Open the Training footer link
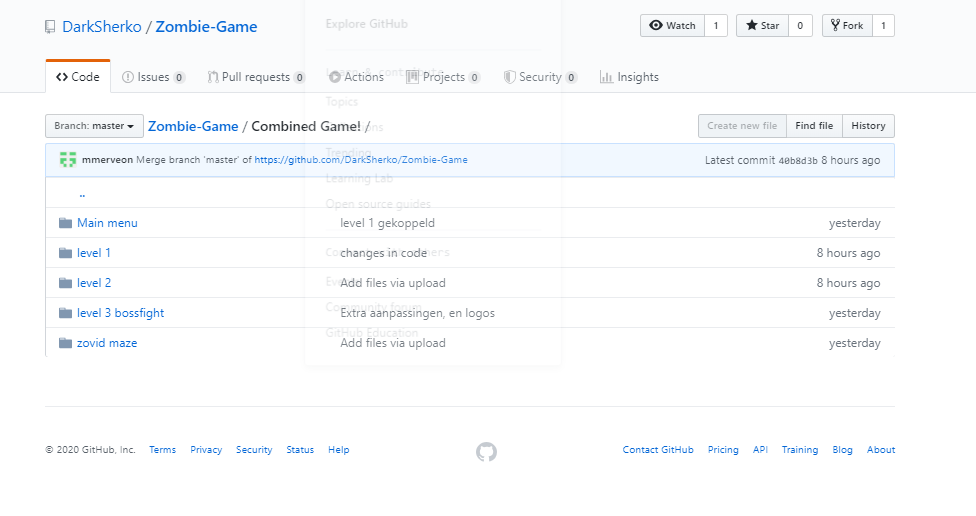The width and height of the screenshot is (976, 516). tap(800, 449)
